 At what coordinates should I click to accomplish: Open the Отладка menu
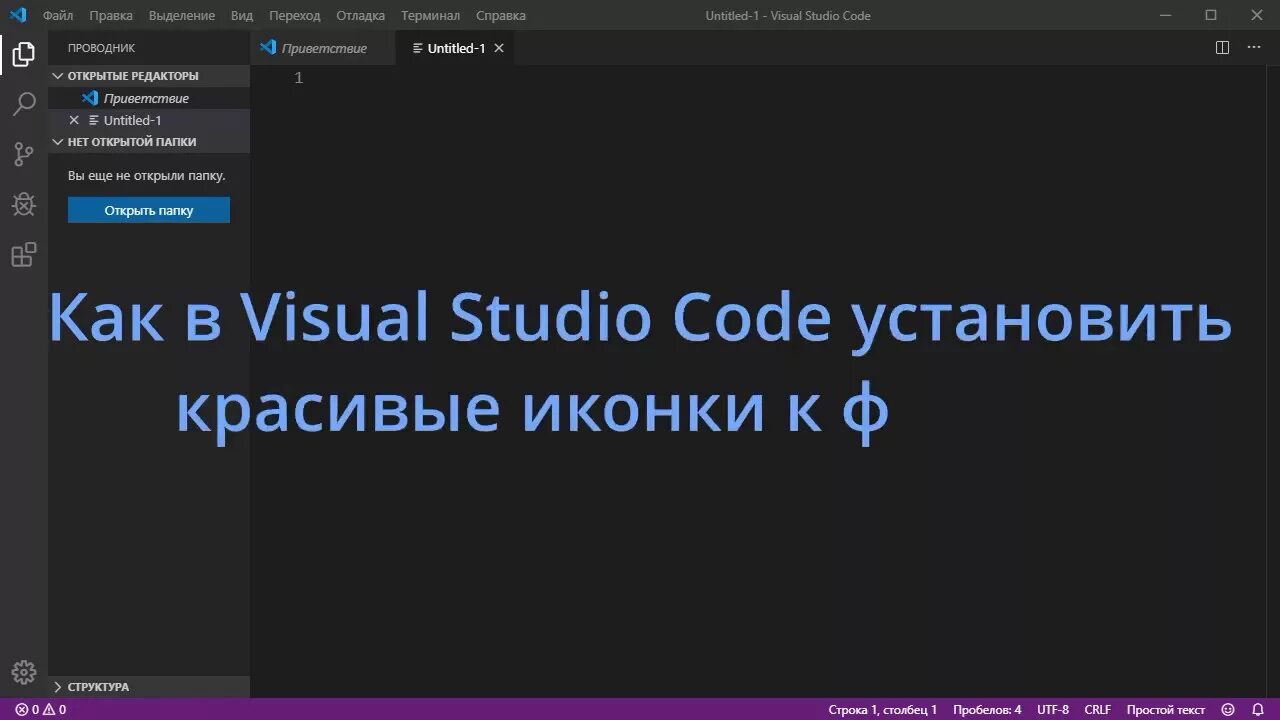tap(361, 15)
